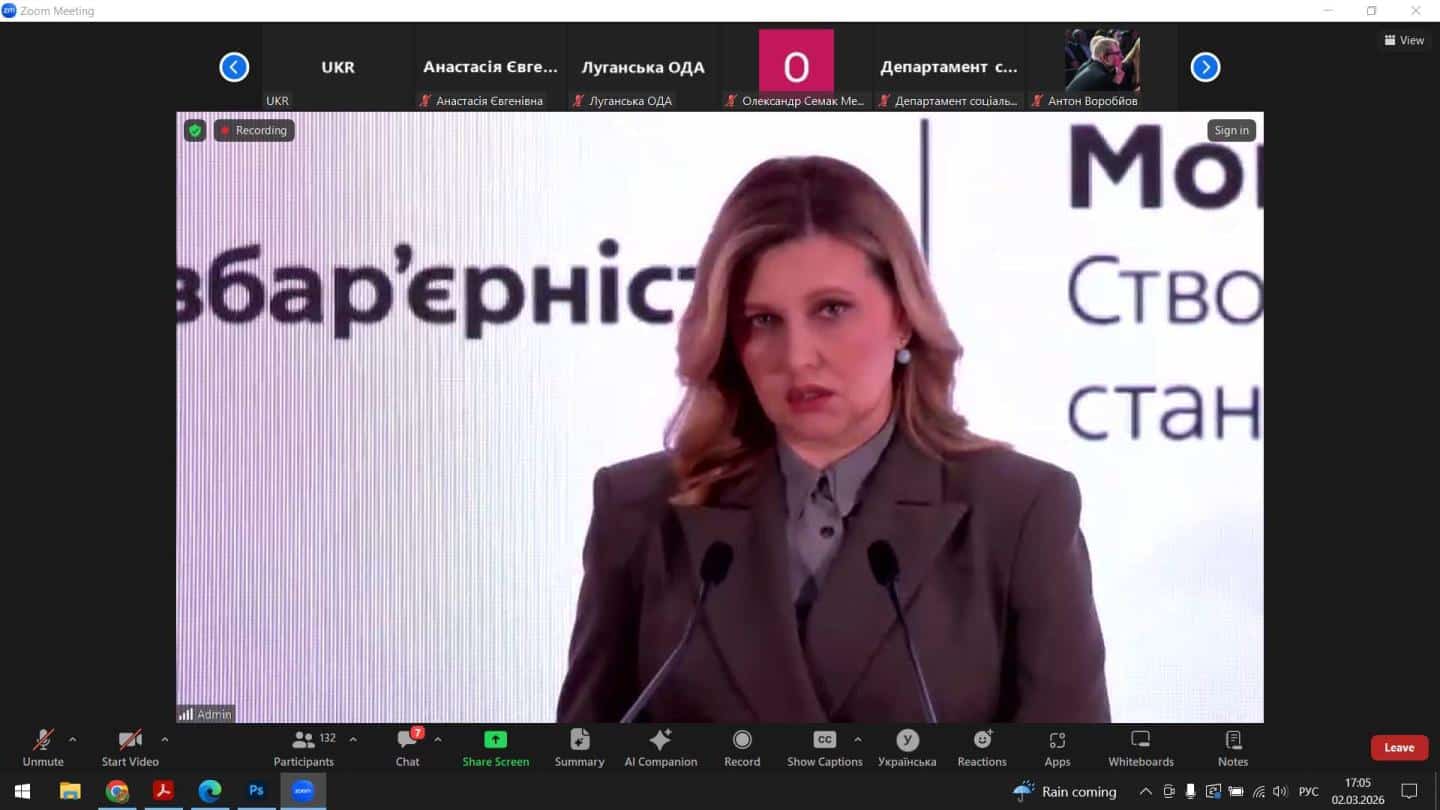Click the Share Screen icon
The image size is (1440, 810).
tap(495, 740)
